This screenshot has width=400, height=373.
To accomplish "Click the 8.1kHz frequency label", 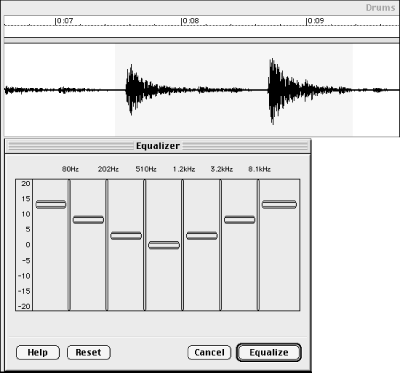I will coord(259,169).
